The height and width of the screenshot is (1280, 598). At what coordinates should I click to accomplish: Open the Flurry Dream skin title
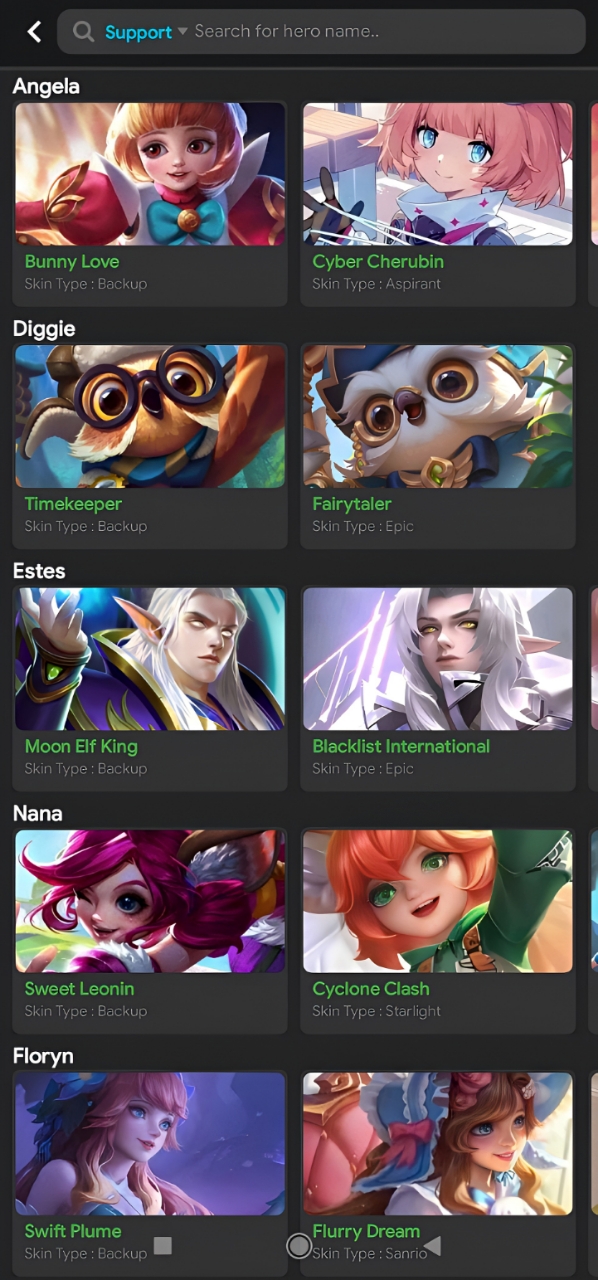coord(366,1231)
